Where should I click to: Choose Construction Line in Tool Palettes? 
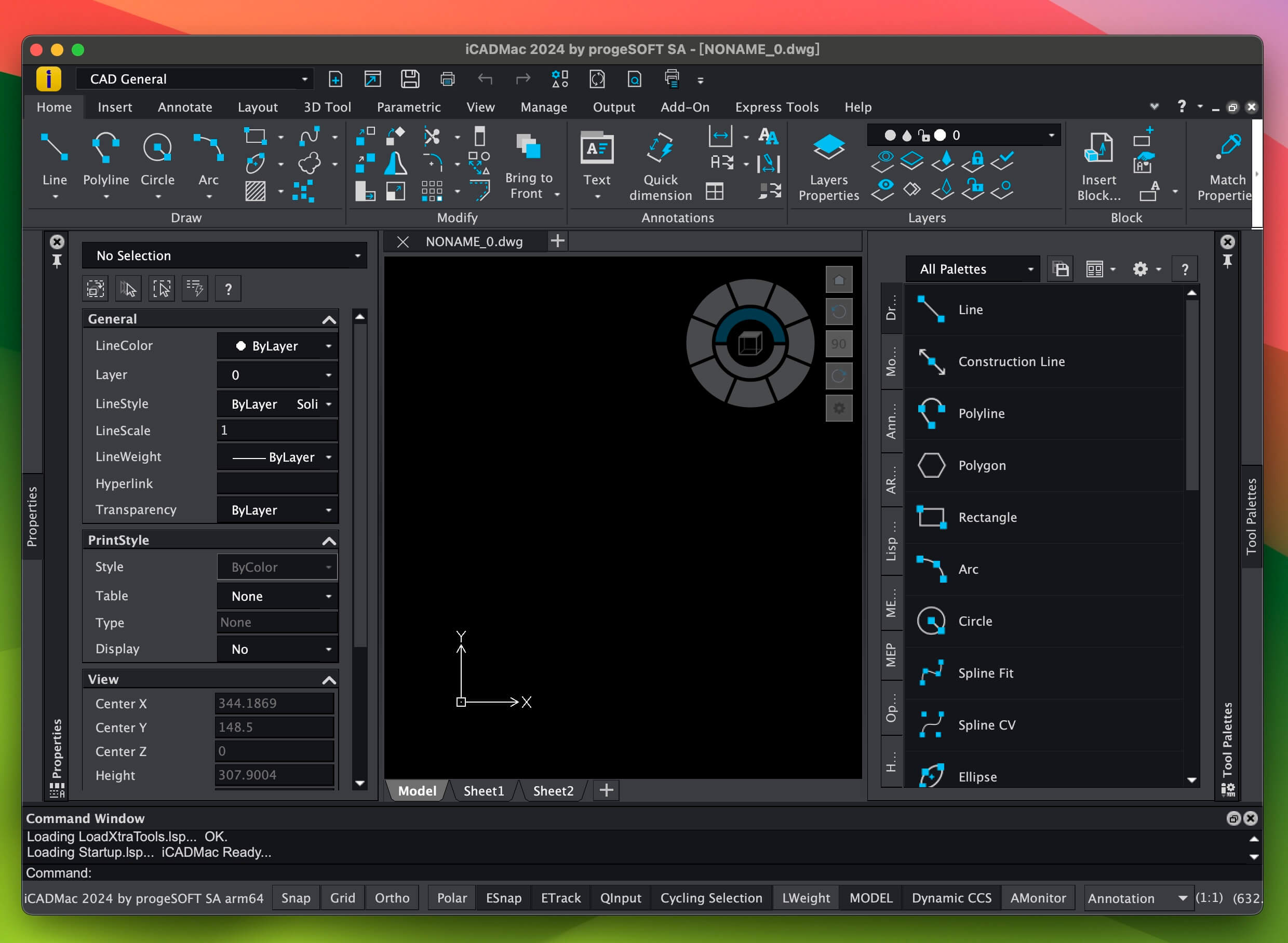1044,361
